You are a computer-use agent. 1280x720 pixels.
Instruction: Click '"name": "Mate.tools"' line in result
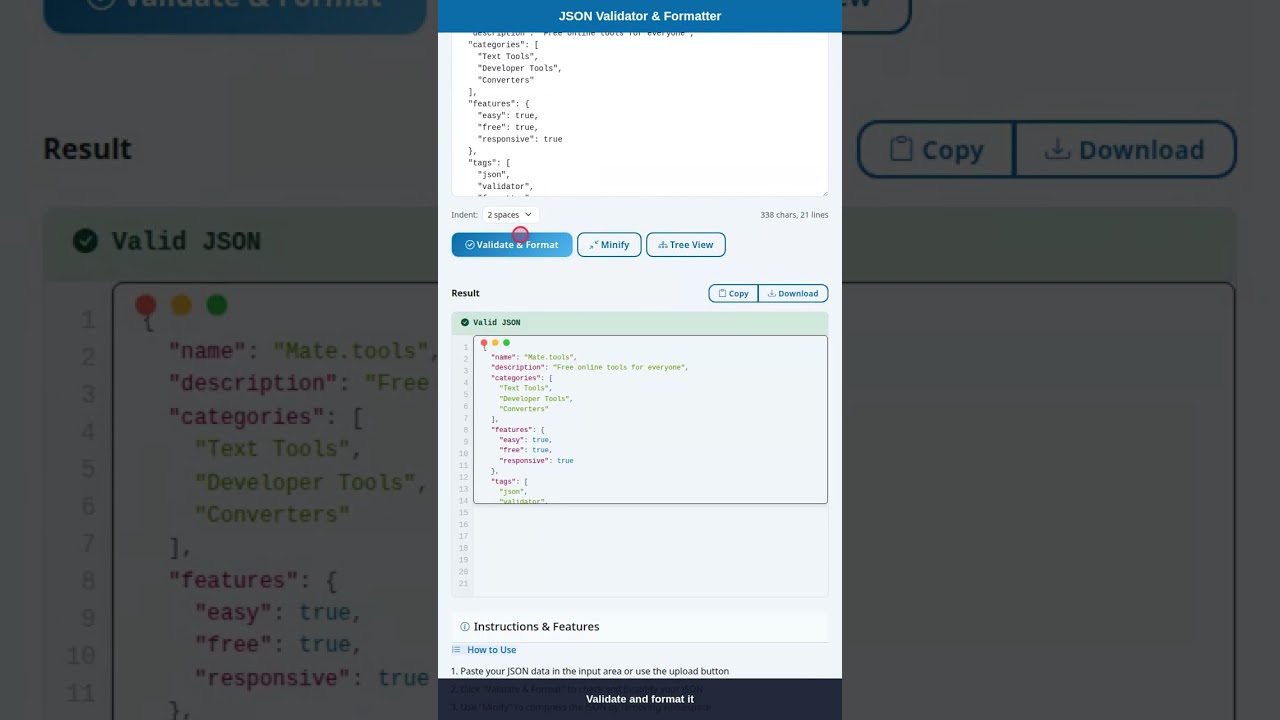533,357
